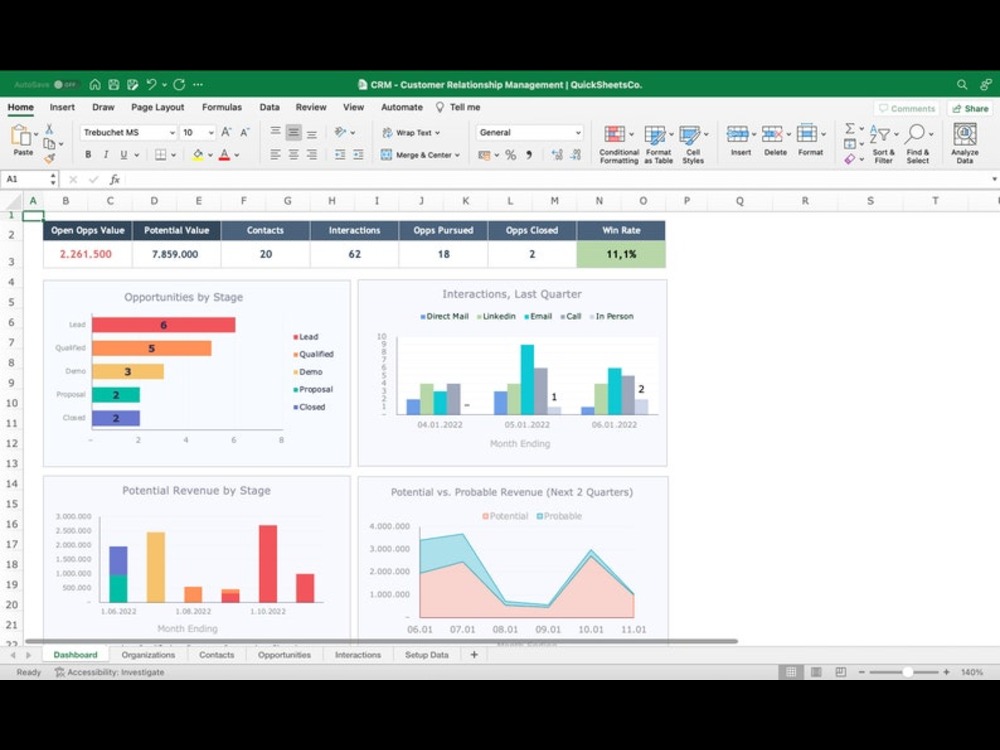Click Increase Decimal icon
The image size is (1000, 750).
point(557,155)
